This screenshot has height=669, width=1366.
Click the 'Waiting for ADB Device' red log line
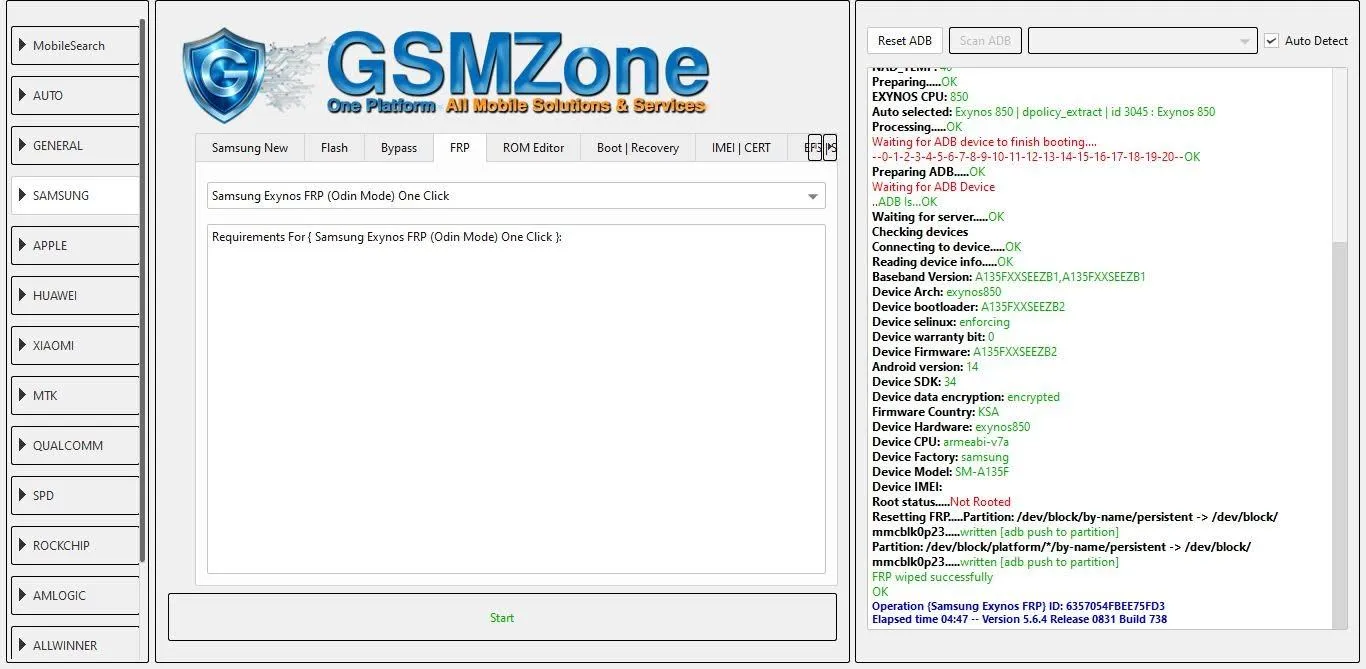tap(933, 187)
